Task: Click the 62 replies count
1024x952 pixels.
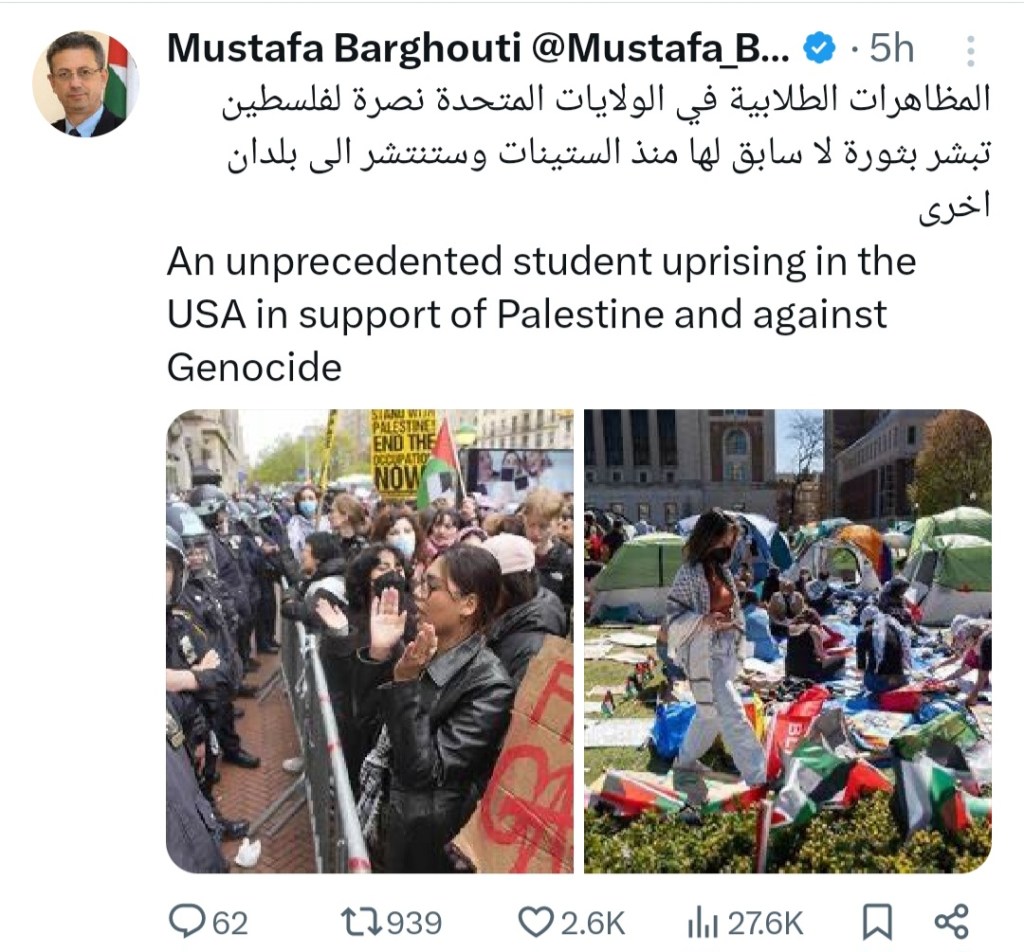Action: pyautogui.click(x=231, y=924)
